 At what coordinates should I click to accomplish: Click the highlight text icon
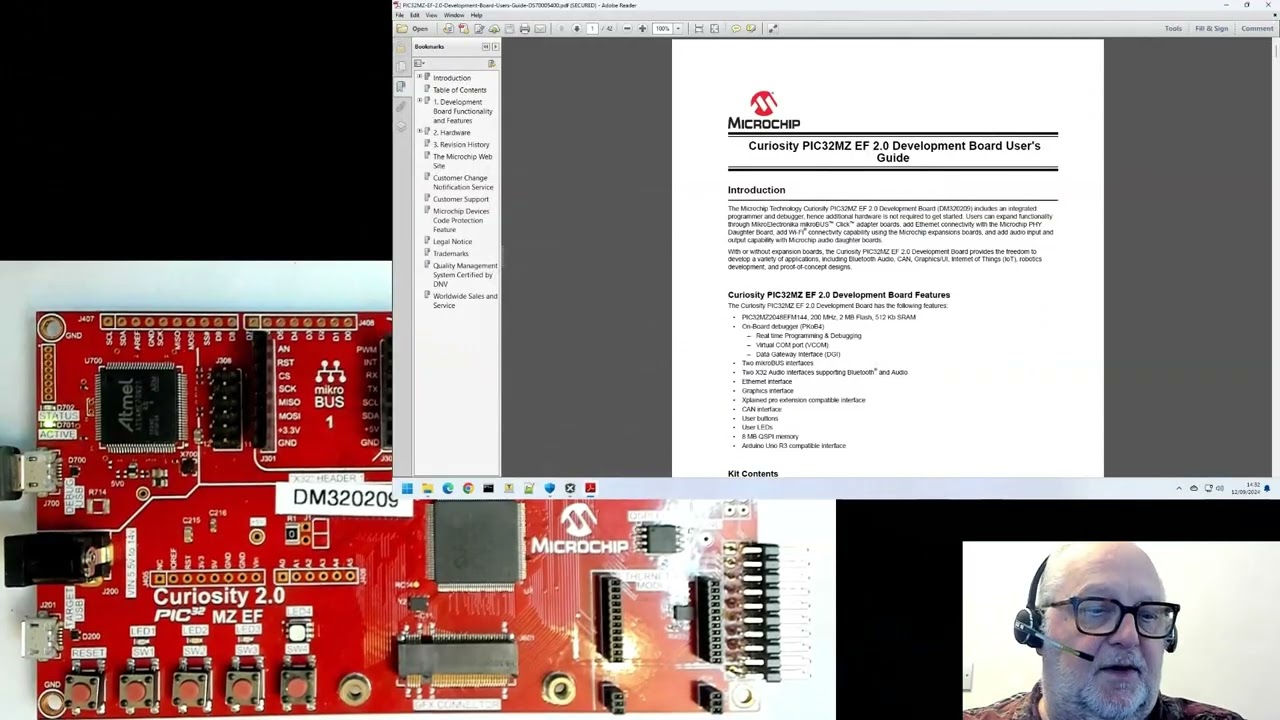click(751, 29)
